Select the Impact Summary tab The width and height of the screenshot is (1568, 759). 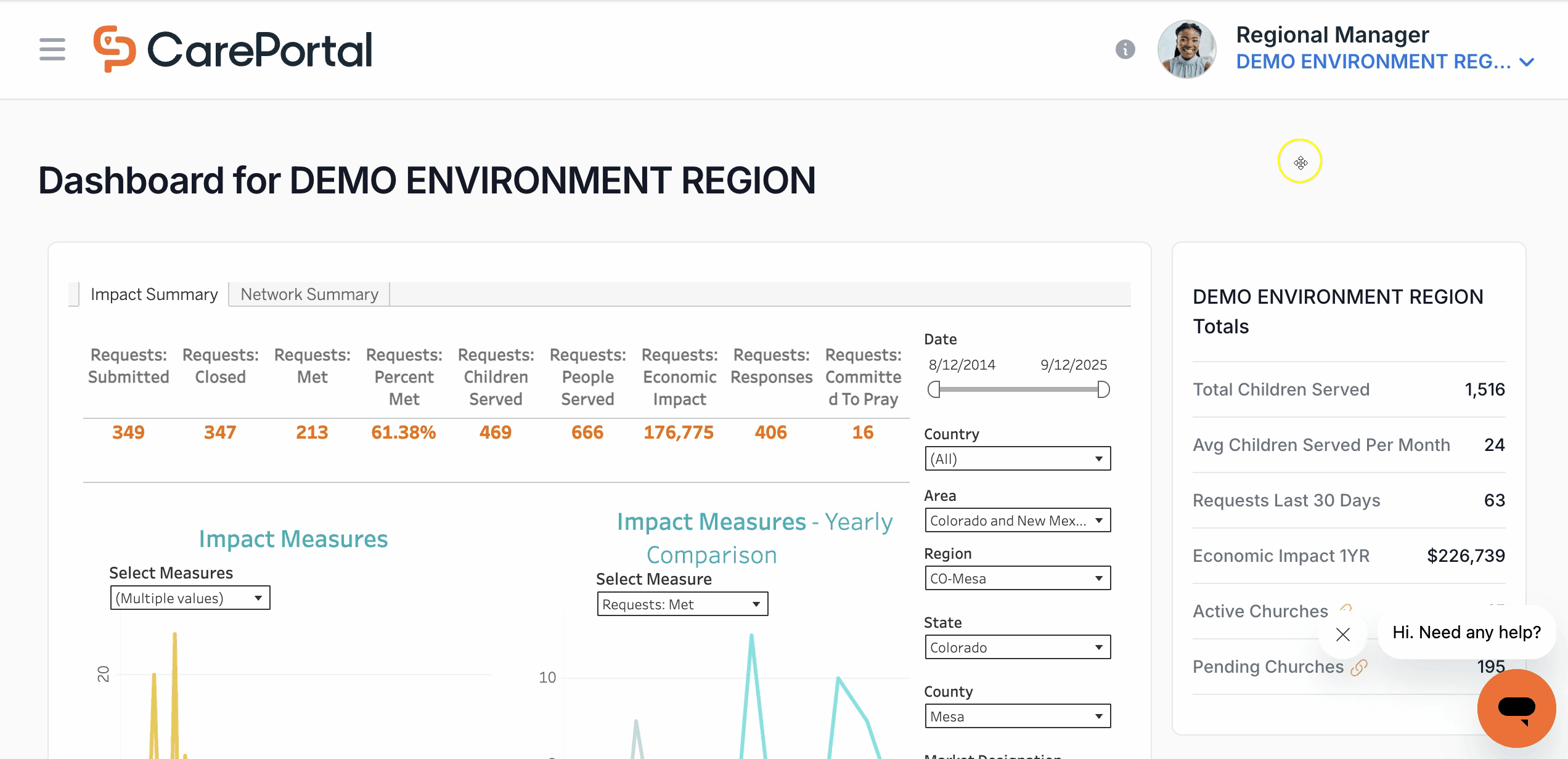(x=154, y=294)
